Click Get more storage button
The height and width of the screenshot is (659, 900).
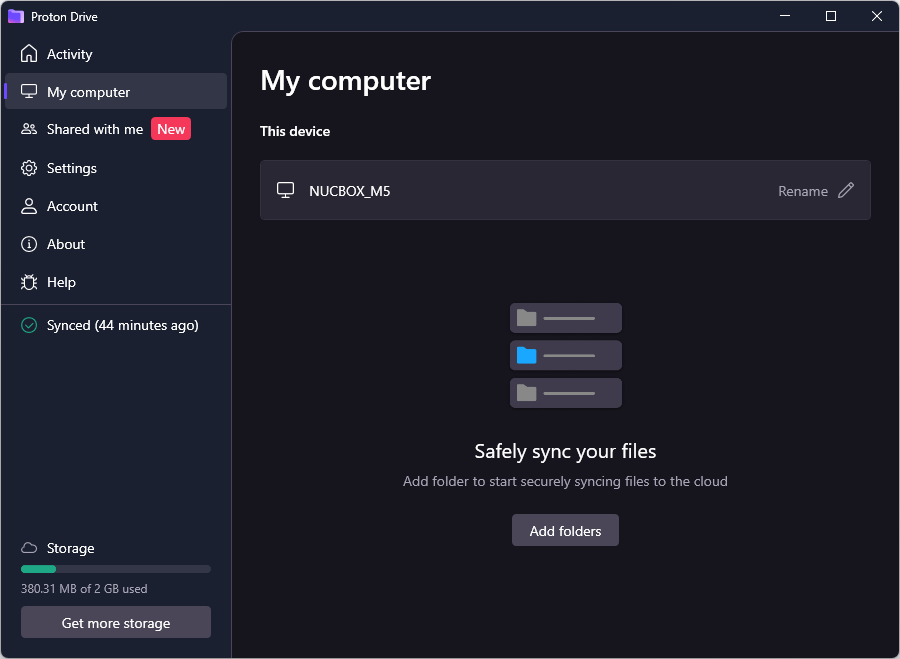[115, 622]
